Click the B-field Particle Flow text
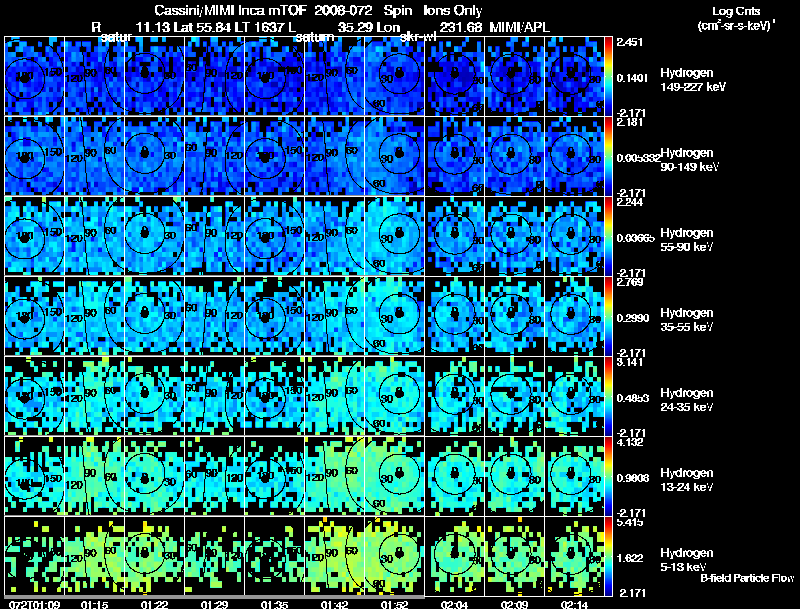Image resolution: width=800 pixels, height=609 pixels. 747,578
